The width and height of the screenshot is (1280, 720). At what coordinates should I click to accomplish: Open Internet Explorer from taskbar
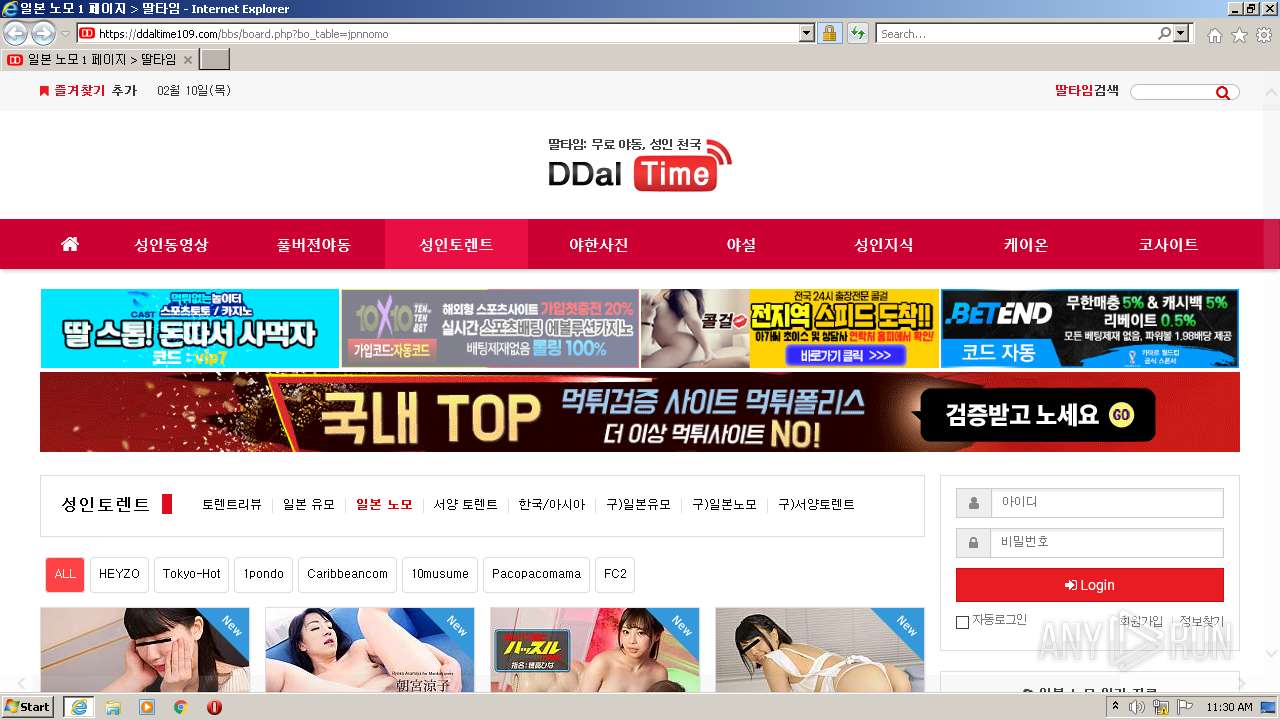(x=78, y=707)
